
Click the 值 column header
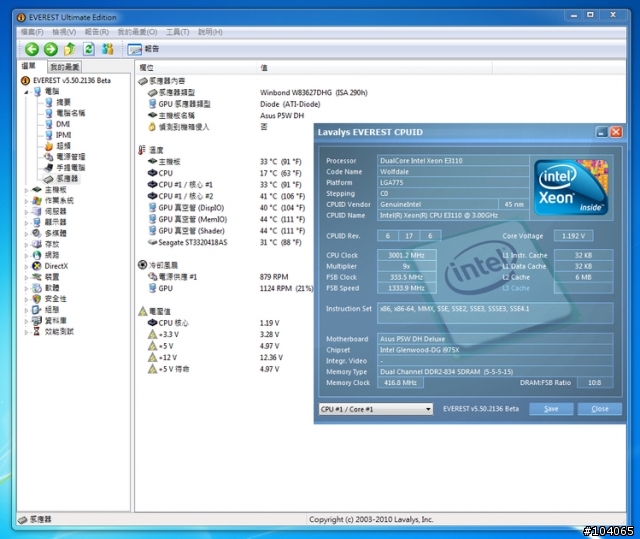point(374,68)
